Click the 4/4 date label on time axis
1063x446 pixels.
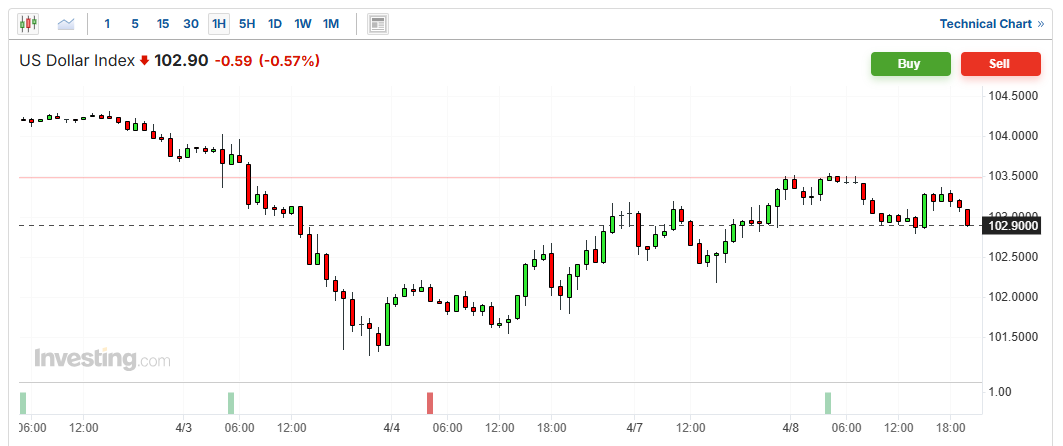392,428
